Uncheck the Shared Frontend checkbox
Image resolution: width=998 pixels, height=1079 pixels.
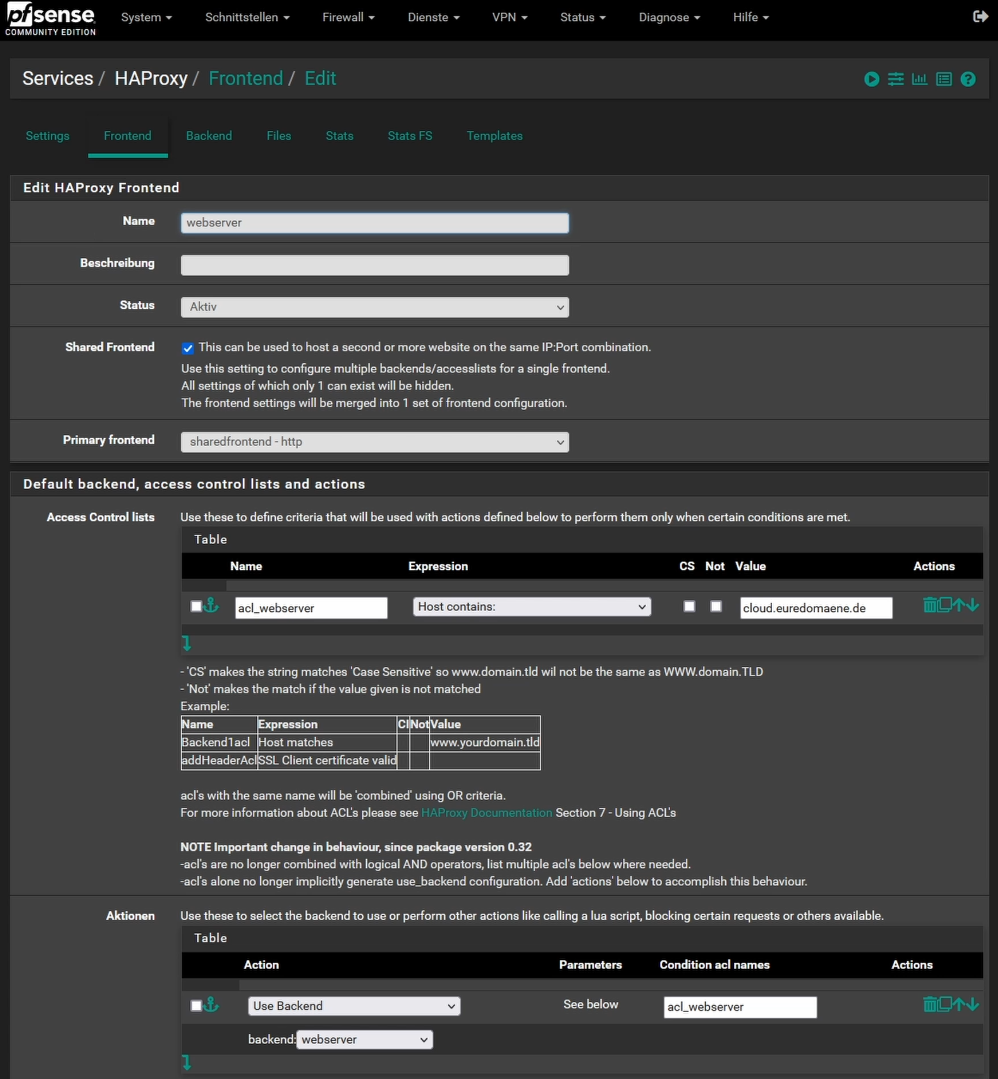coord(187,348)
